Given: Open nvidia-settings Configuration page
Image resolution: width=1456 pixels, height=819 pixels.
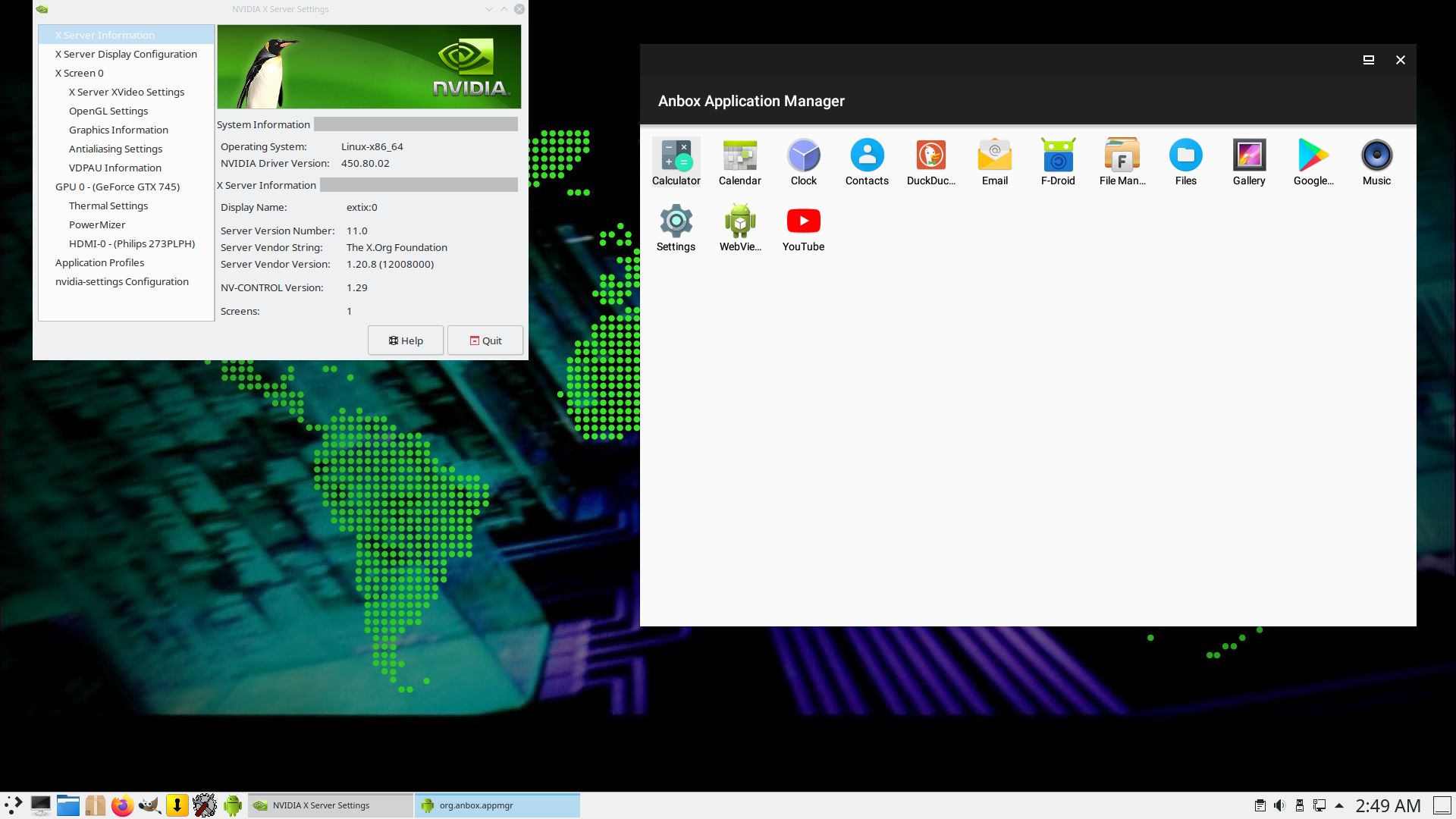Looking at the screenshot, I should pyautogui.click(x=127, y=281).
